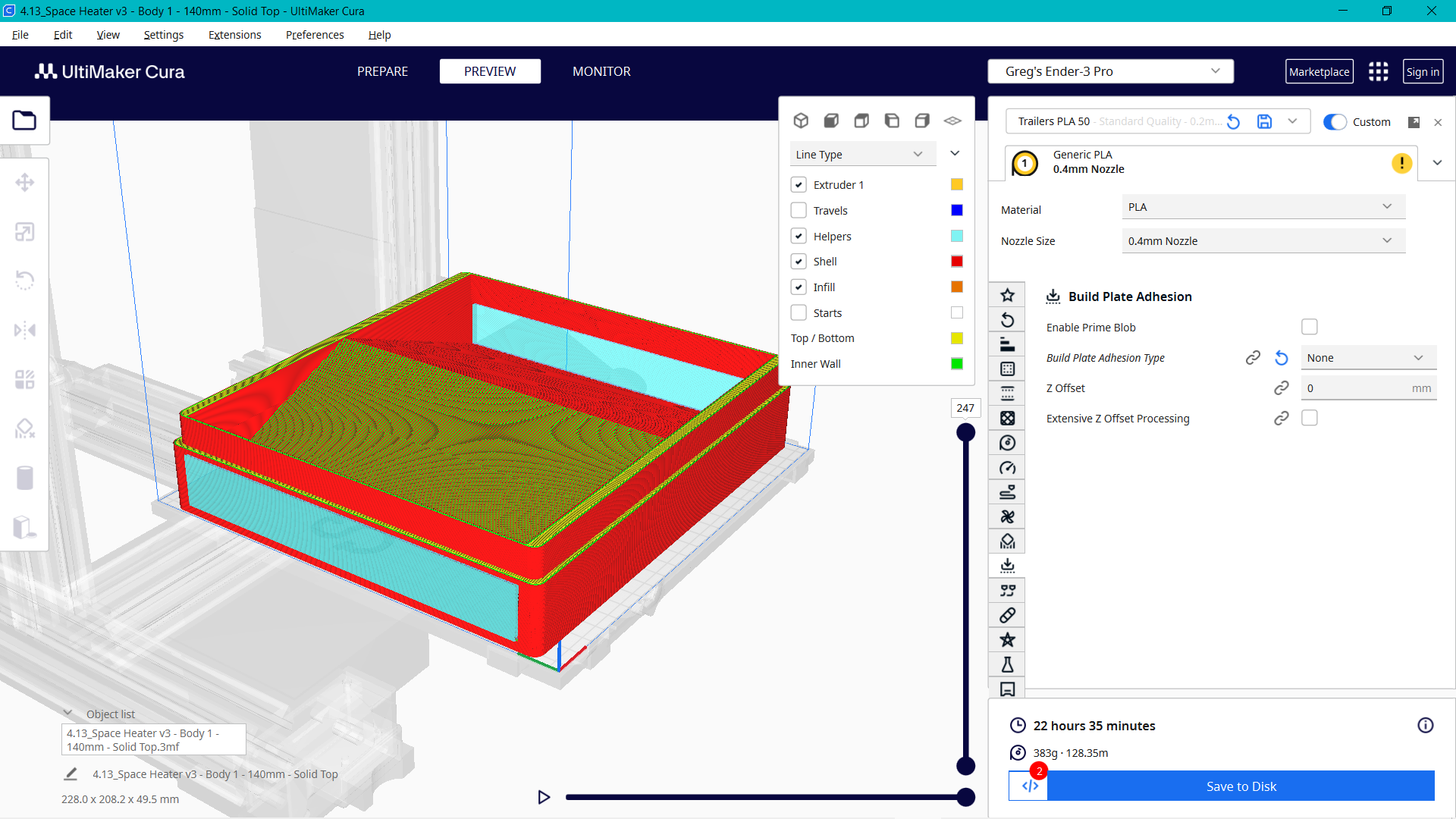Viewport: 1456px width, 819px height.
Task: Open the application switcher grid icon
Action: pos(1378,71)
